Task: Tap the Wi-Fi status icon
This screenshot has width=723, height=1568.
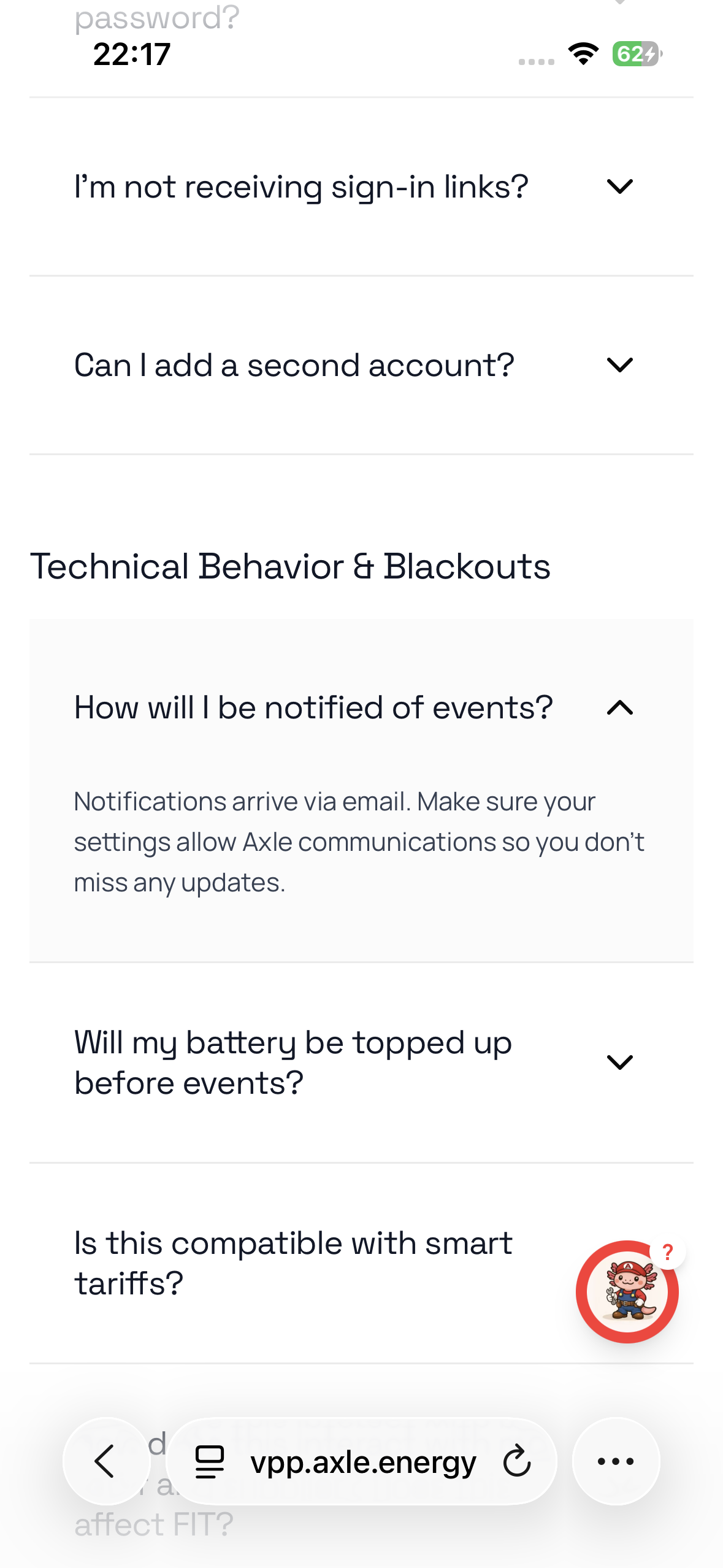Action: coord(584,54)
